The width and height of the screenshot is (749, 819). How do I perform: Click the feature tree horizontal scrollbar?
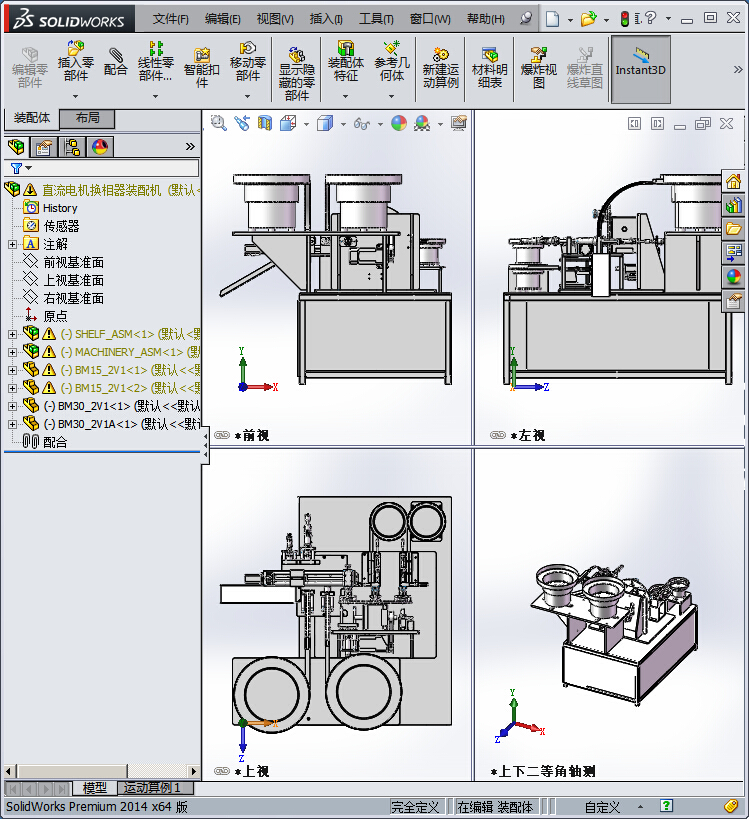tap(102, 771)
